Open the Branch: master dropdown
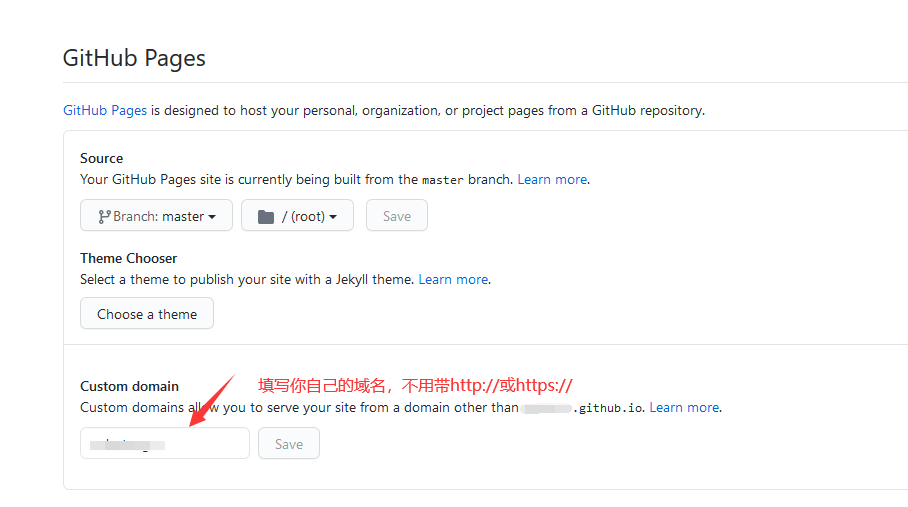 156,216
